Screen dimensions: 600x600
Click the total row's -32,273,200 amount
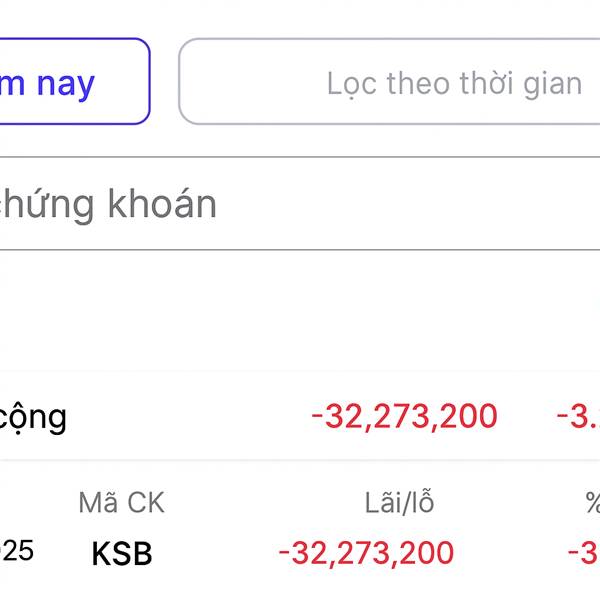tap(404, 416)
